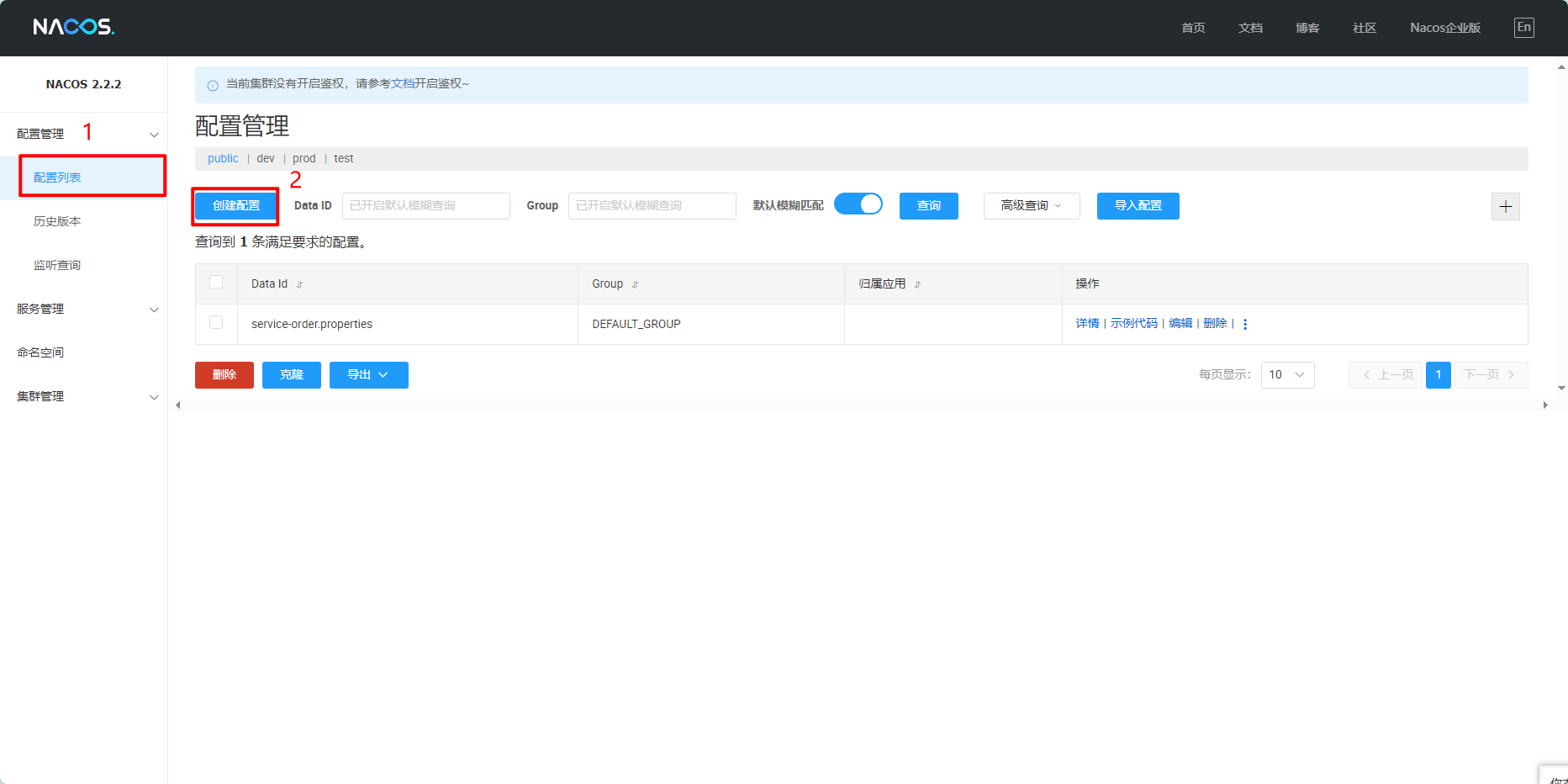Select the dev namespace tab
Image resolution: width=1568 pixels, height=784 pixels.
click(266, 158)
